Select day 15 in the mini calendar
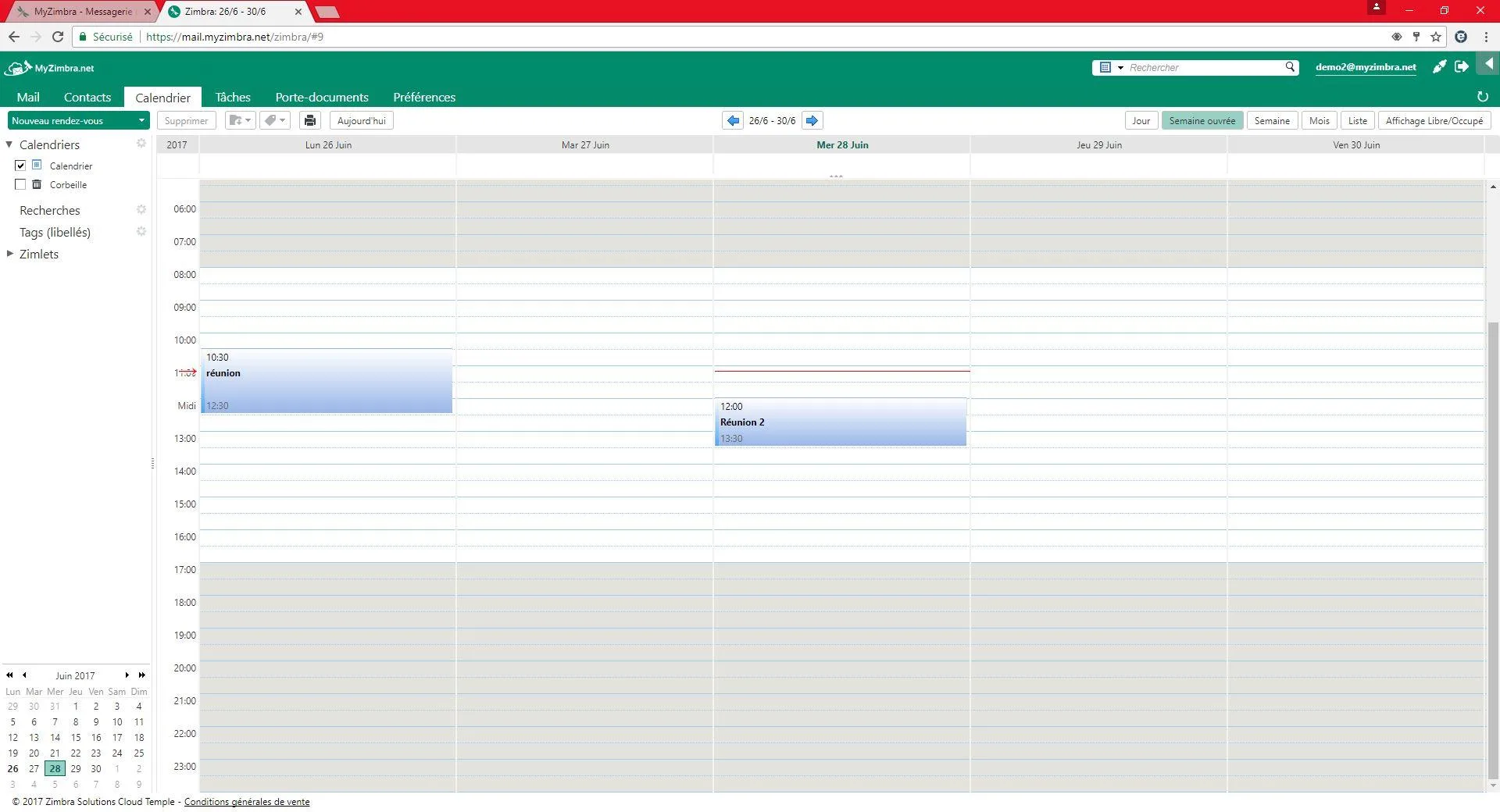 76,737
